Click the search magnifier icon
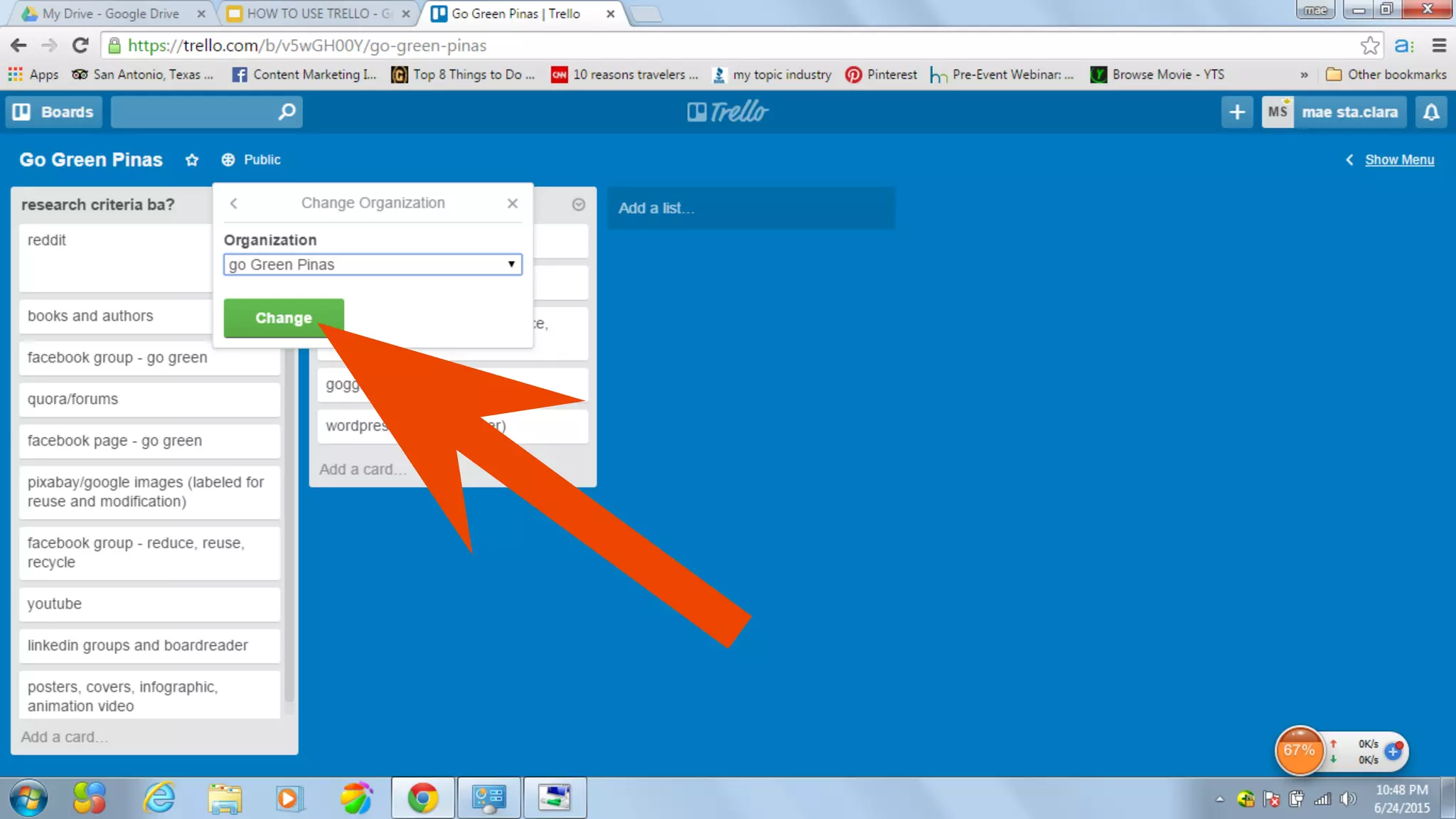This screenshot has width=1456, height=819. coord(287,112)
